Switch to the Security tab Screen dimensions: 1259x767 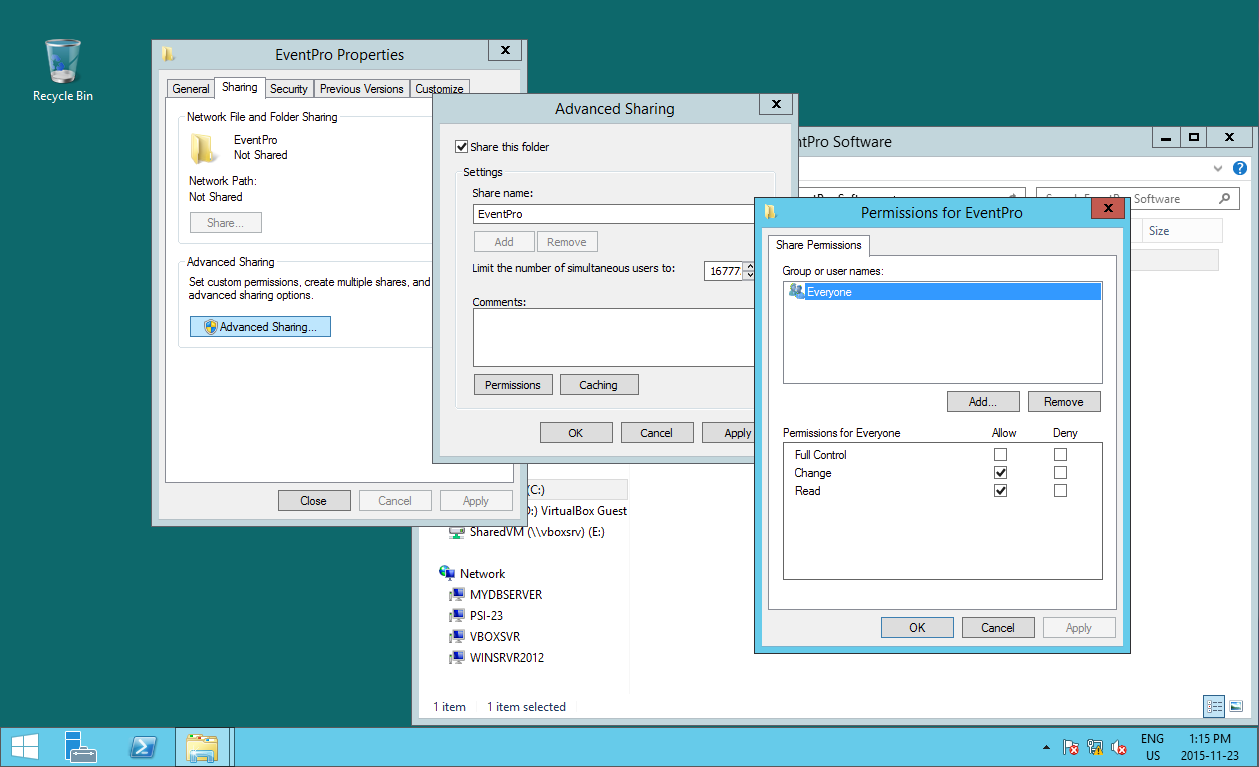(x=289, y=89)
